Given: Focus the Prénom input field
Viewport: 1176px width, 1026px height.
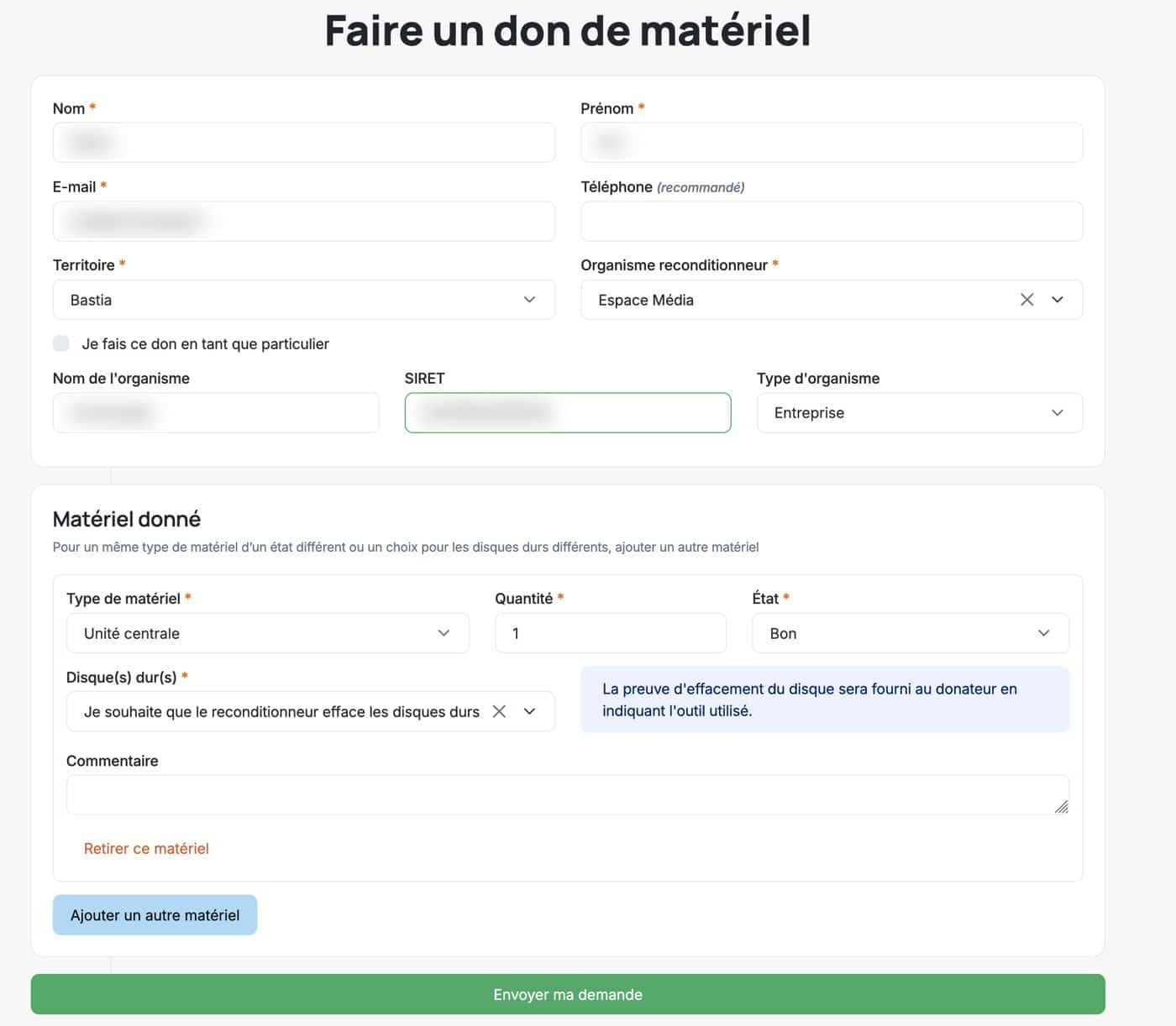Looking at the screenshot, I should click(x=832, y=143).
